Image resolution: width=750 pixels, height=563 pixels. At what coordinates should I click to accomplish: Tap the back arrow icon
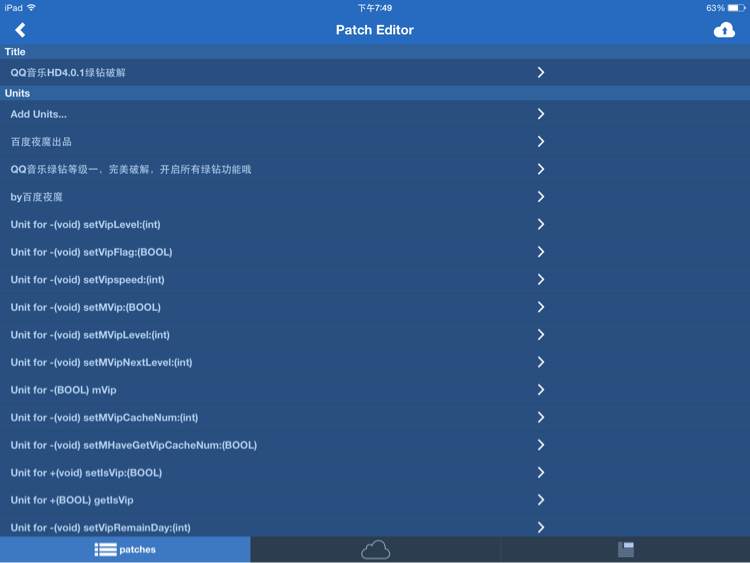[20, 30]
